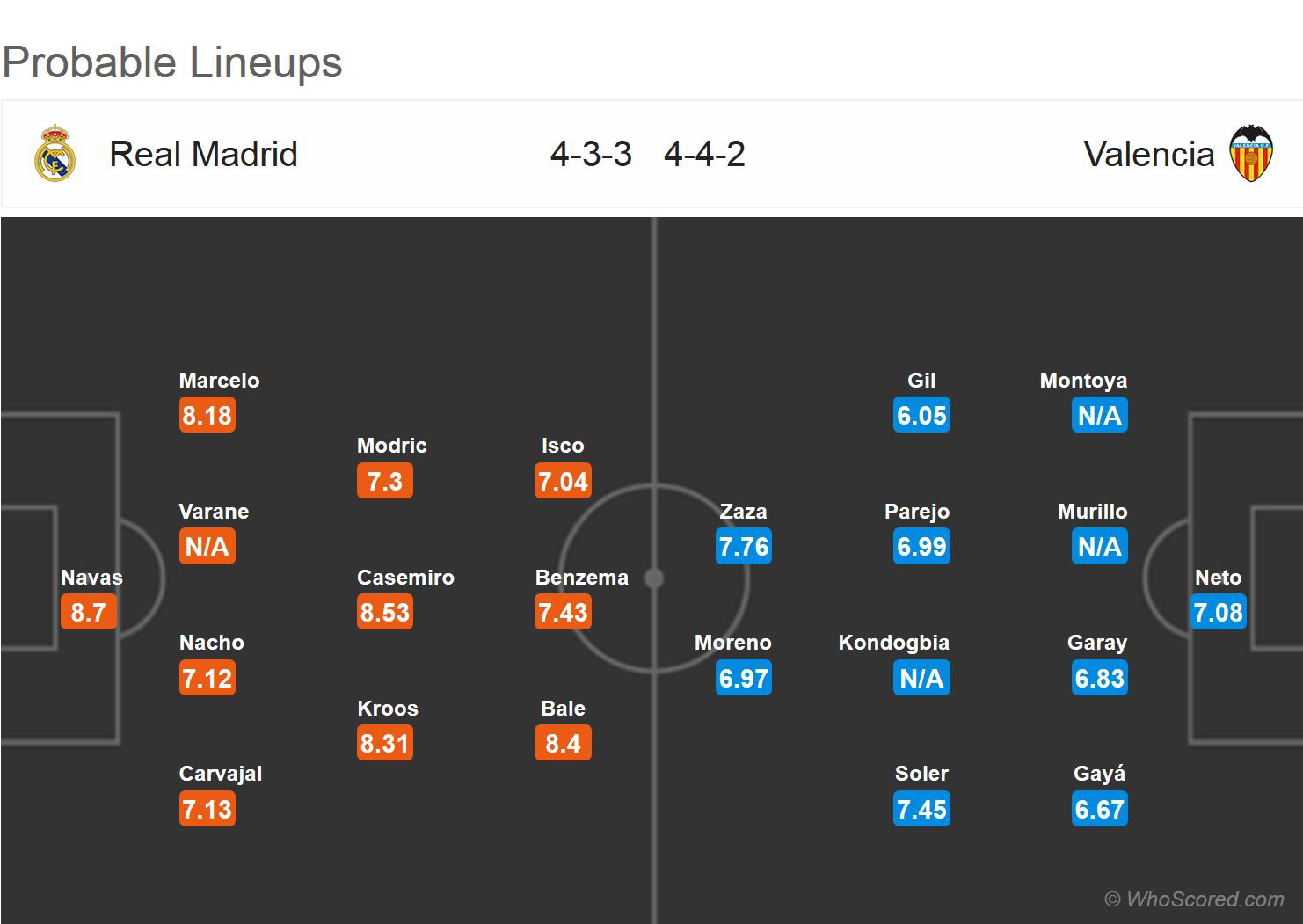Click Navas's 8.7 rating badge
This screenshot has height=924, width=1303.
click(89, 612)
